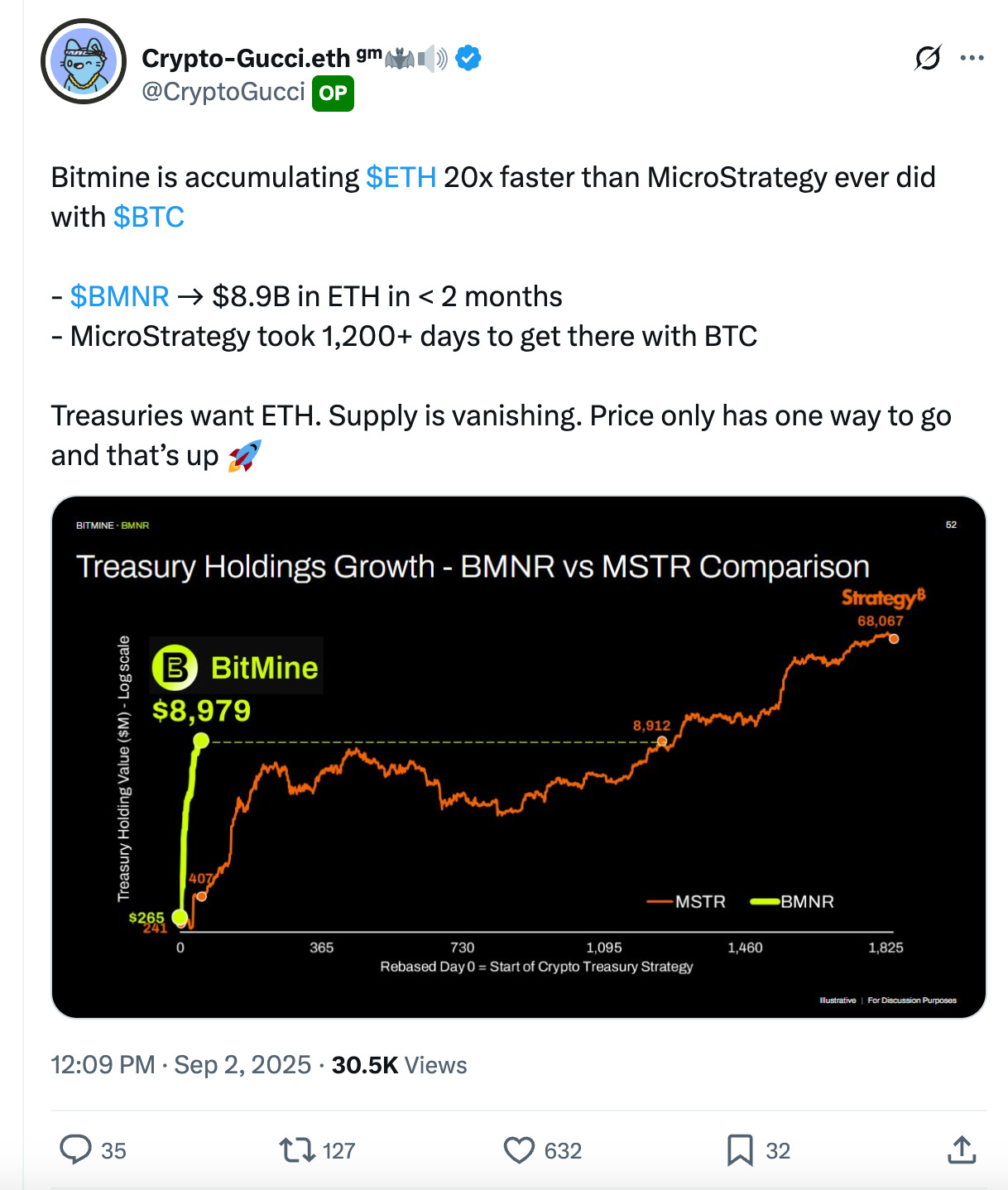Click the 127 reposts count
1008x1190 pixels.
(x=338, y=1150)
